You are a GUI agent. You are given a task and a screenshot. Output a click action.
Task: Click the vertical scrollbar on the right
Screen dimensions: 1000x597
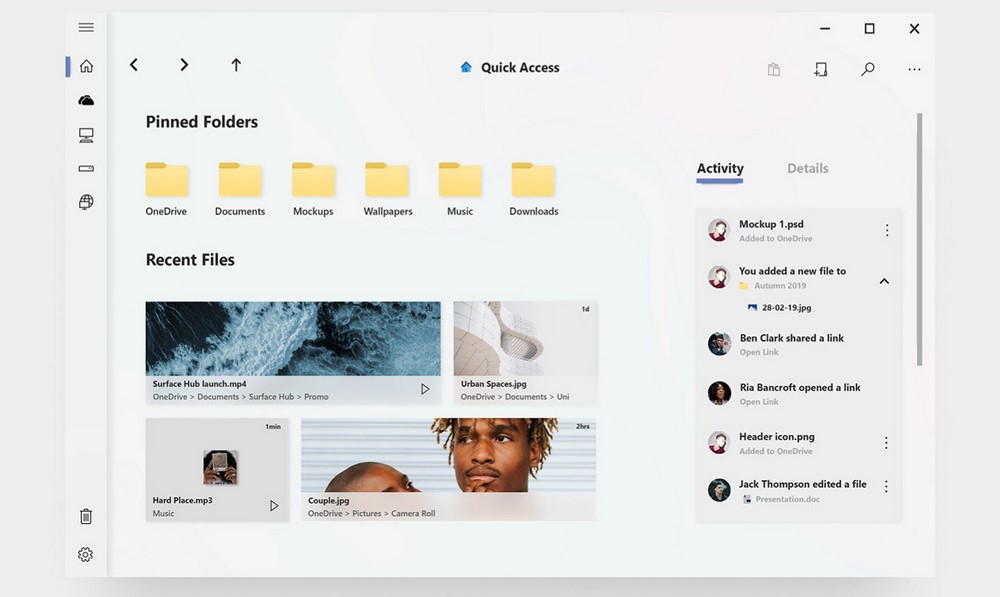(919, 239)
